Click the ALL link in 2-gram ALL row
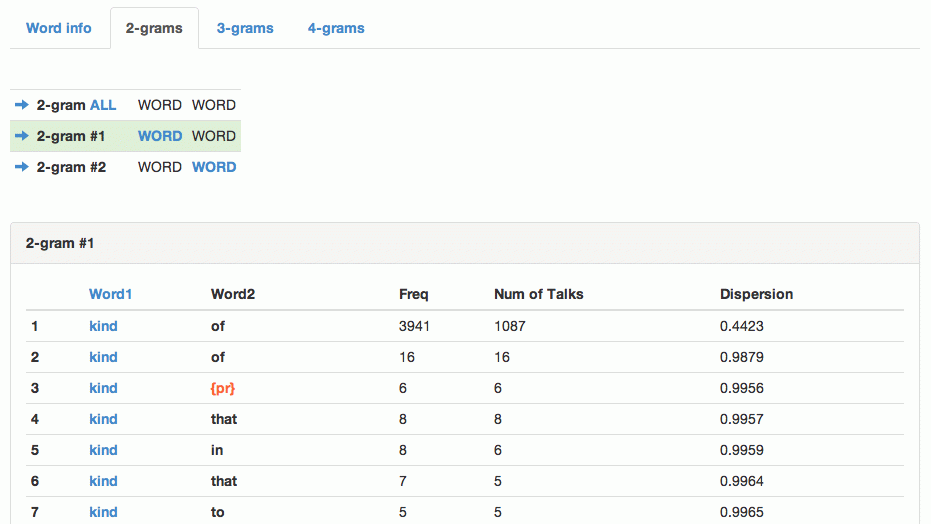Image resolution: width=931 pixels, height=524 pixels. click(x=103, y=105)
